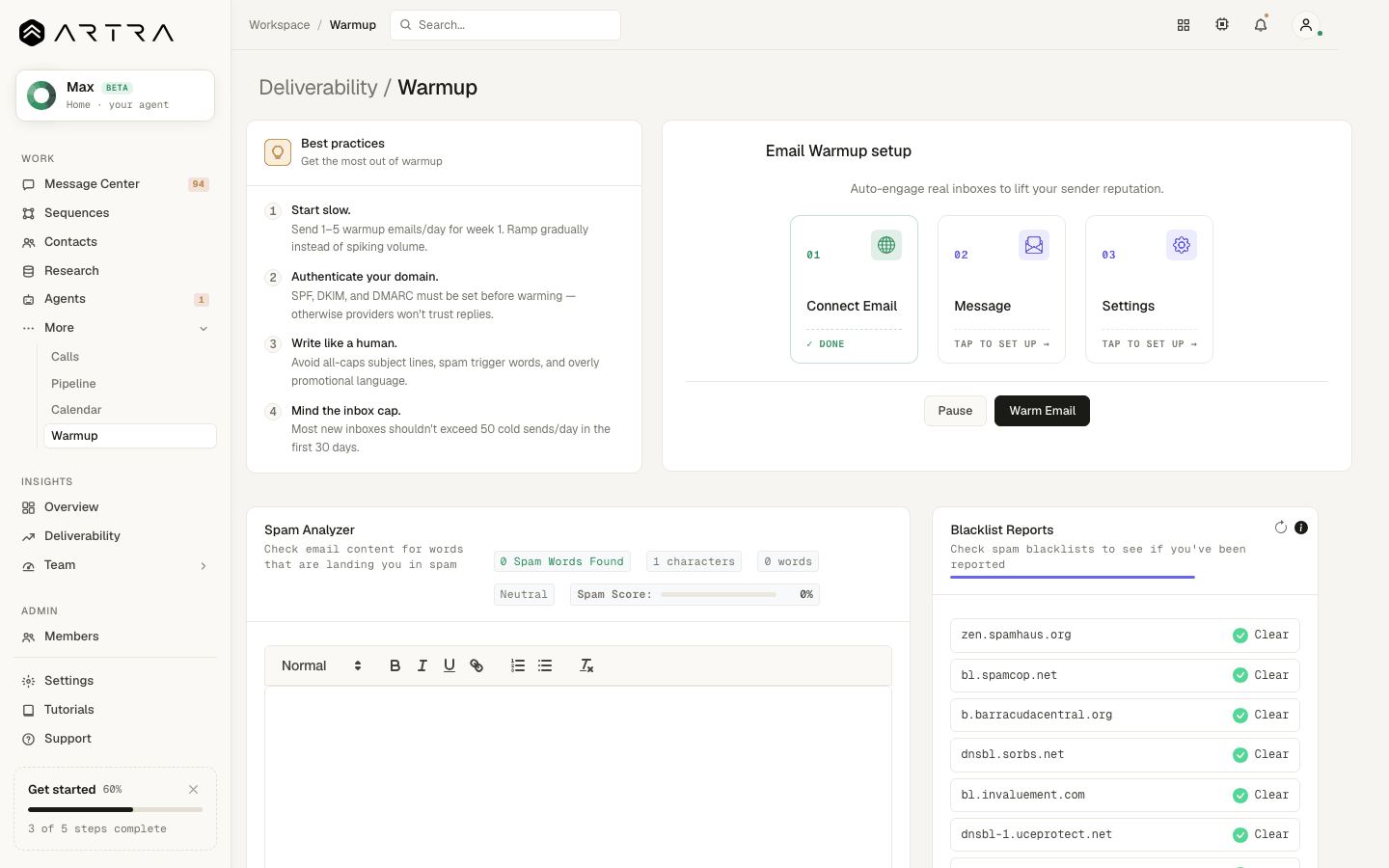Screen dimensions: 1389x868
Task: Open the Connect Email step card
Action: pyautogui.click(x=854, y=289)
